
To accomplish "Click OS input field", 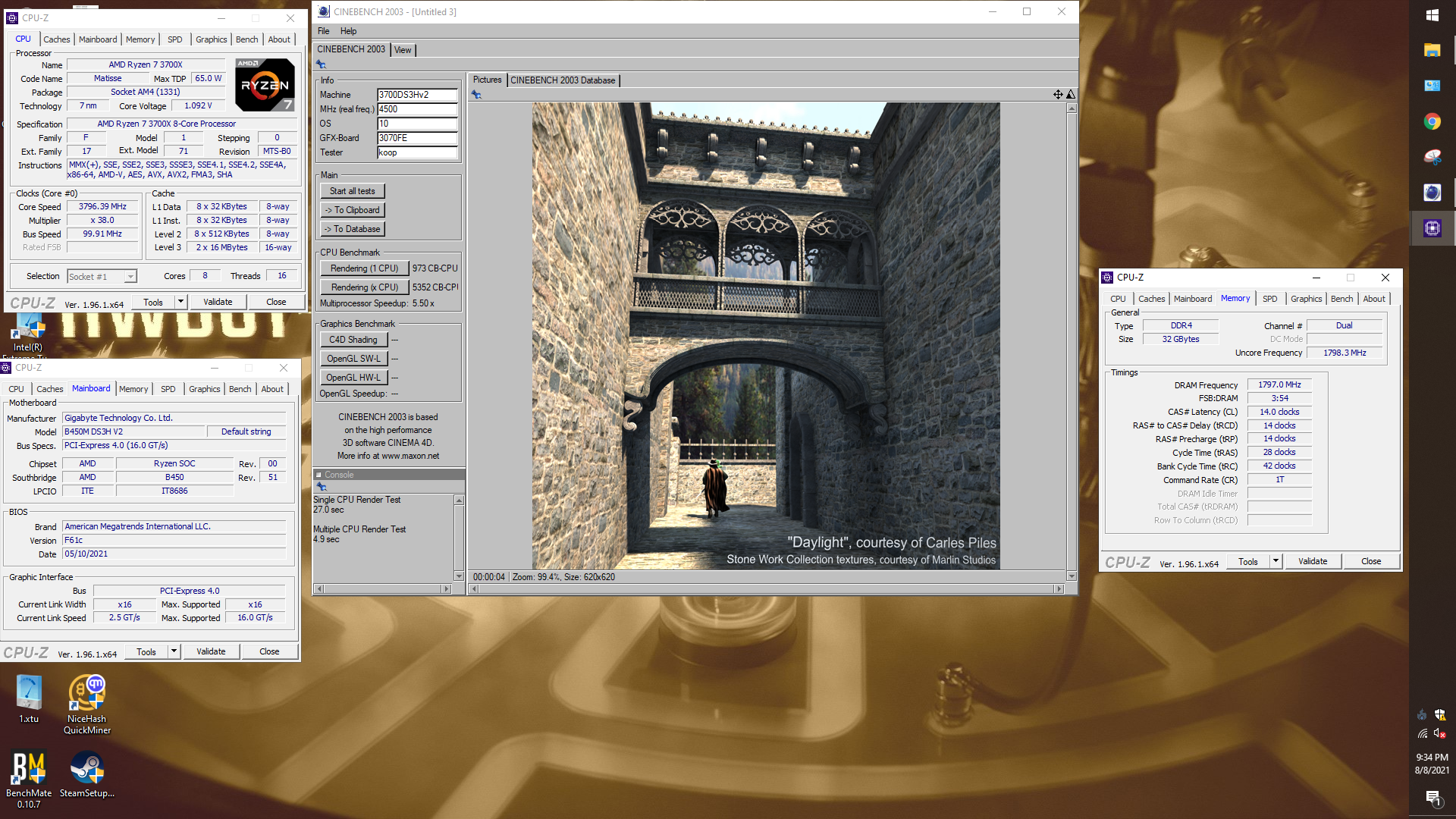I will pos(417,124).
